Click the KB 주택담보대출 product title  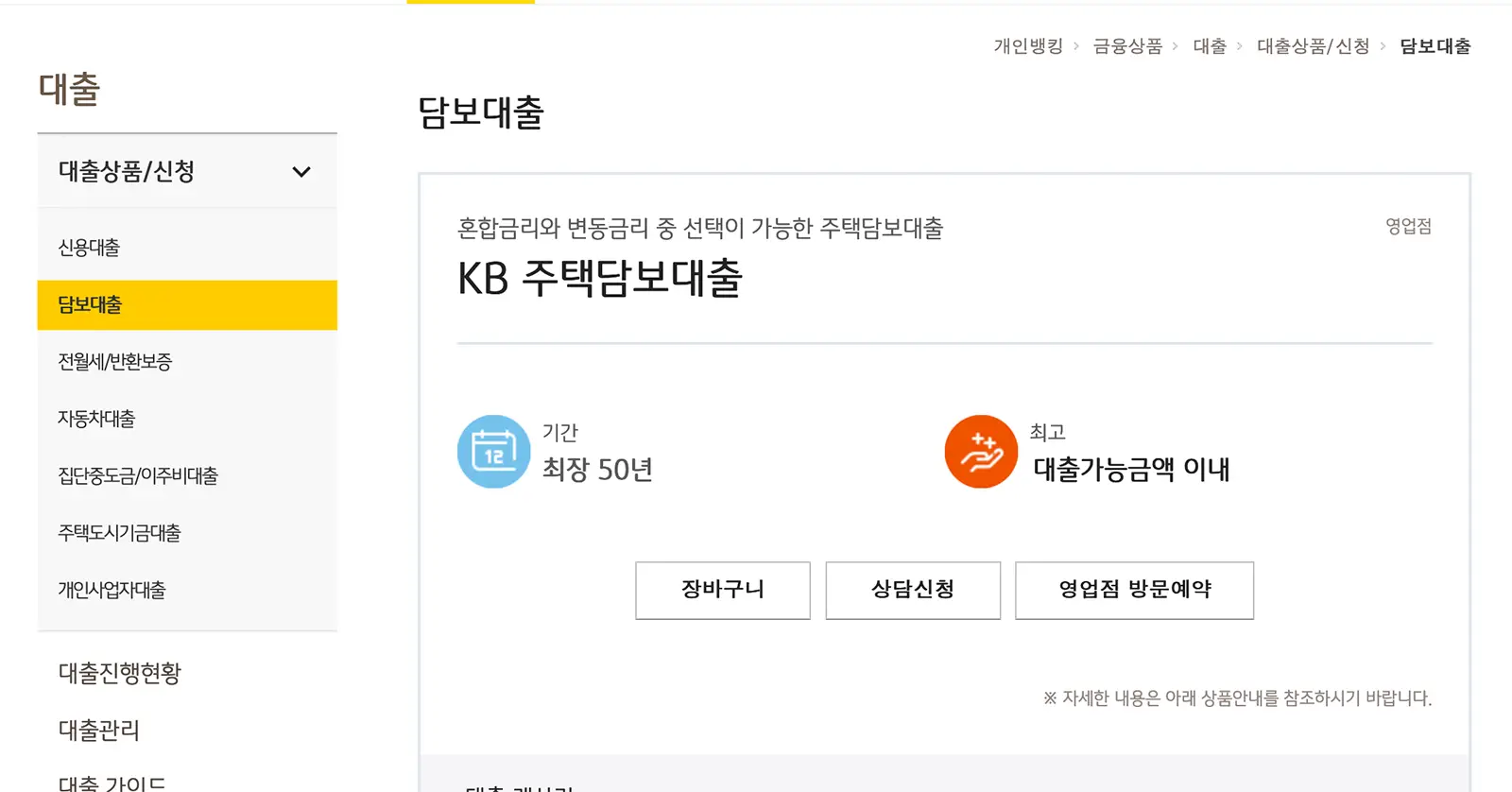pos(600,279)
